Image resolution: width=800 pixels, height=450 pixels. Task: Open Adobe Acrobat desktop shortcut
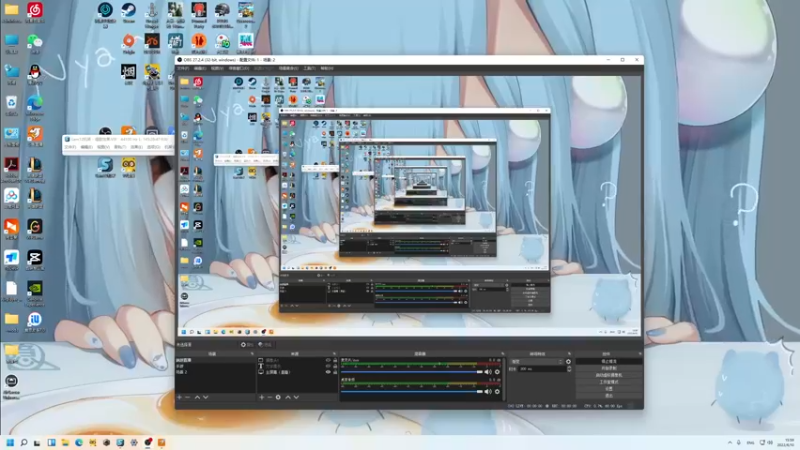click(11, 167)
